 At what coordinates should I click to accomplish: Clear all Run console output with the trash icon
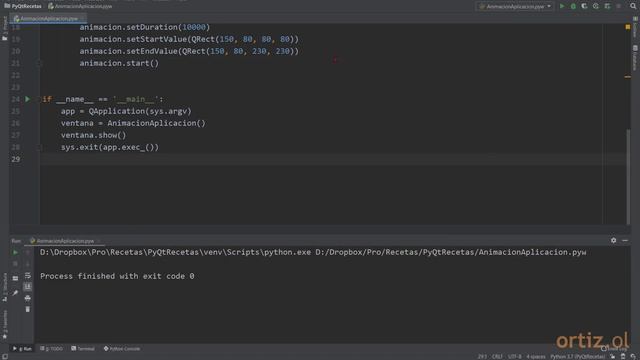(x=27, y=309)
